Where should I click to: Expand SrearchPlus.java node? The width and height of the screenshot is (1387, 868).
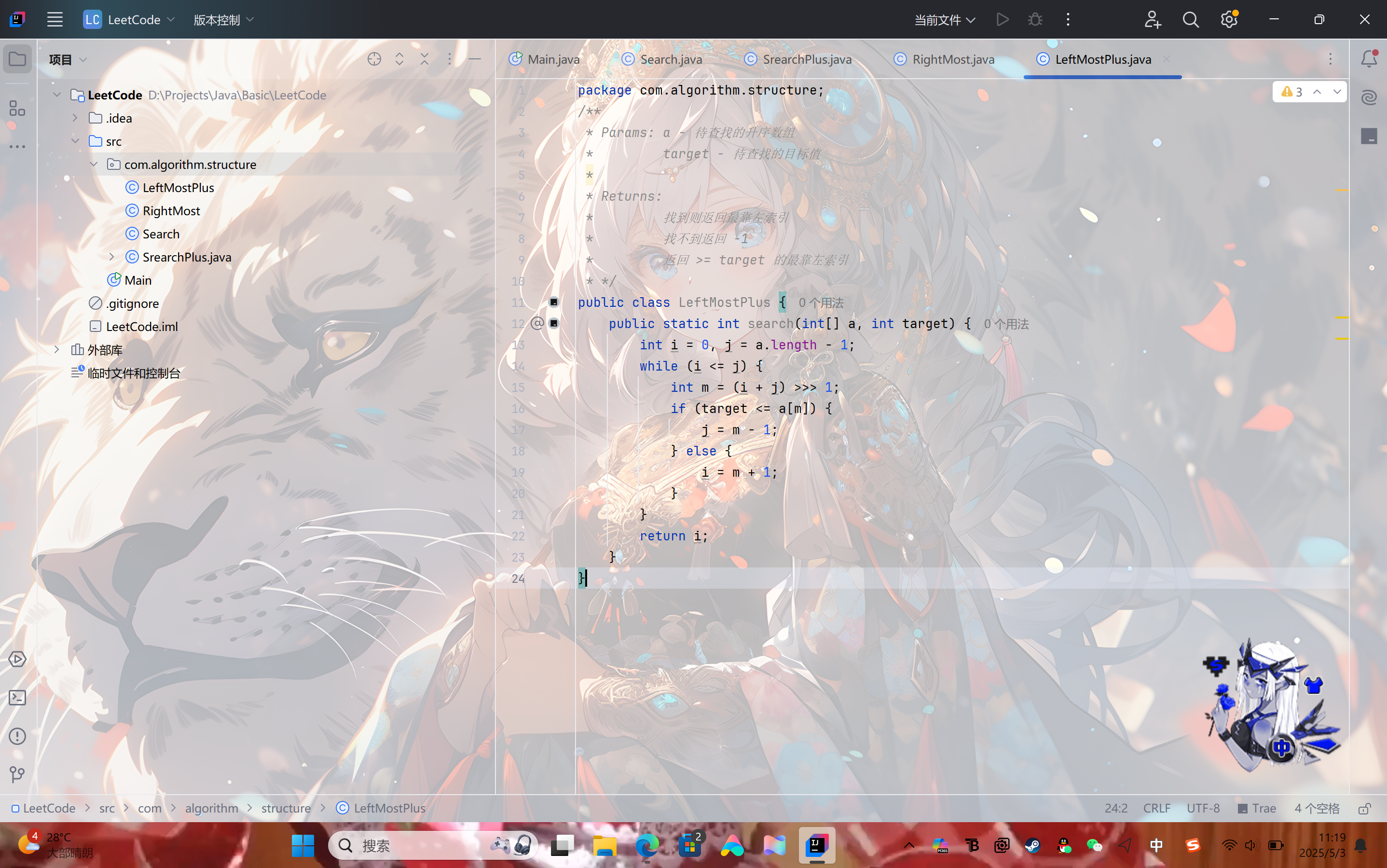point(112,257)
